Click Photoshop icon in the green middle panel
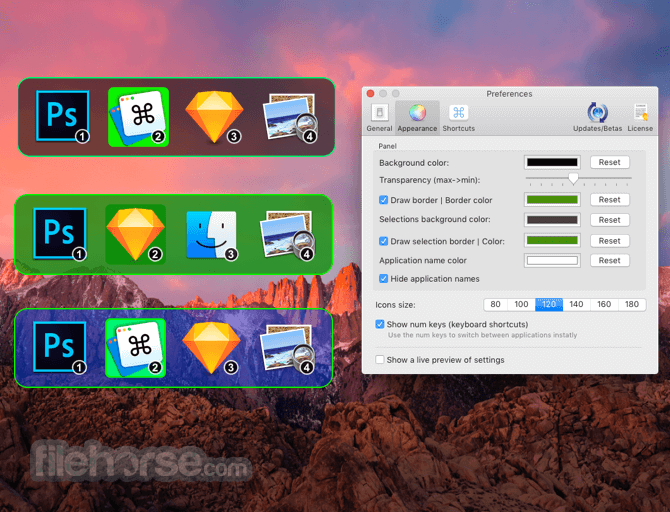 pyautogui.click(x=60, y=233)
